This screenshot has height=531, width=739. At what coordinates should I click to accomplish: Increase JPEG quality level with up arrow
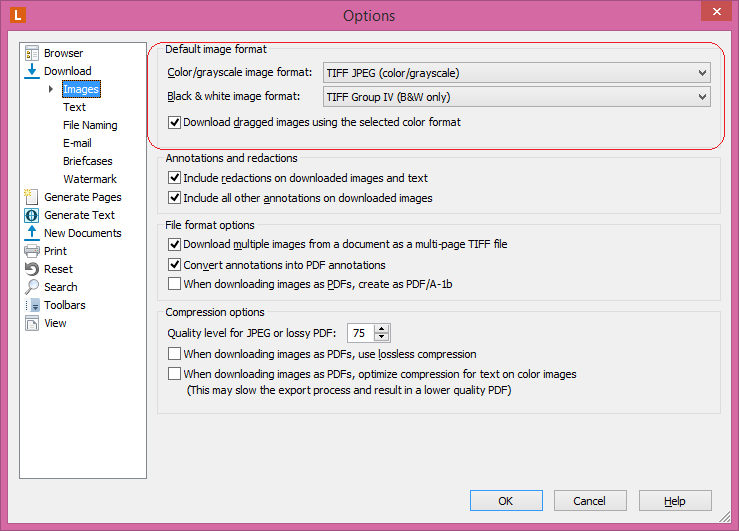pyautogui.click(x=382, y=329)
